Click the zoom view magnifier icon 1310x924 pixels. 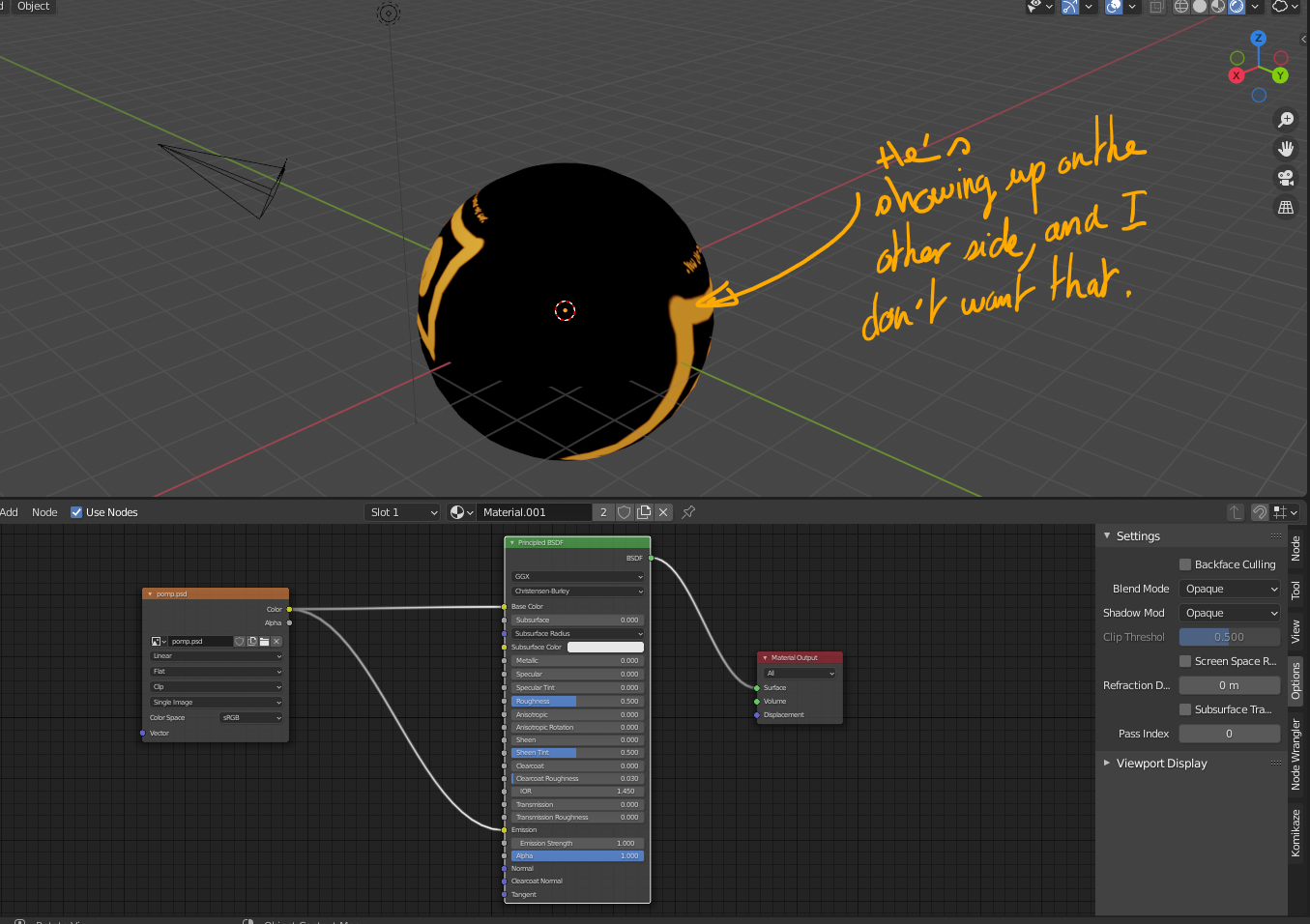[1286, 120]
